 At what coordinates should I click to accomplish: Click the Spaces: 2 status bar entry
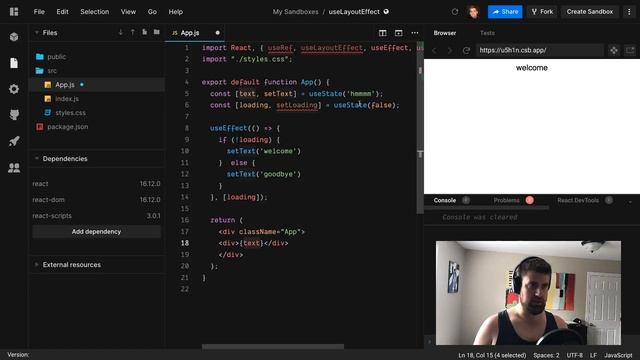[x=546, y=355]
